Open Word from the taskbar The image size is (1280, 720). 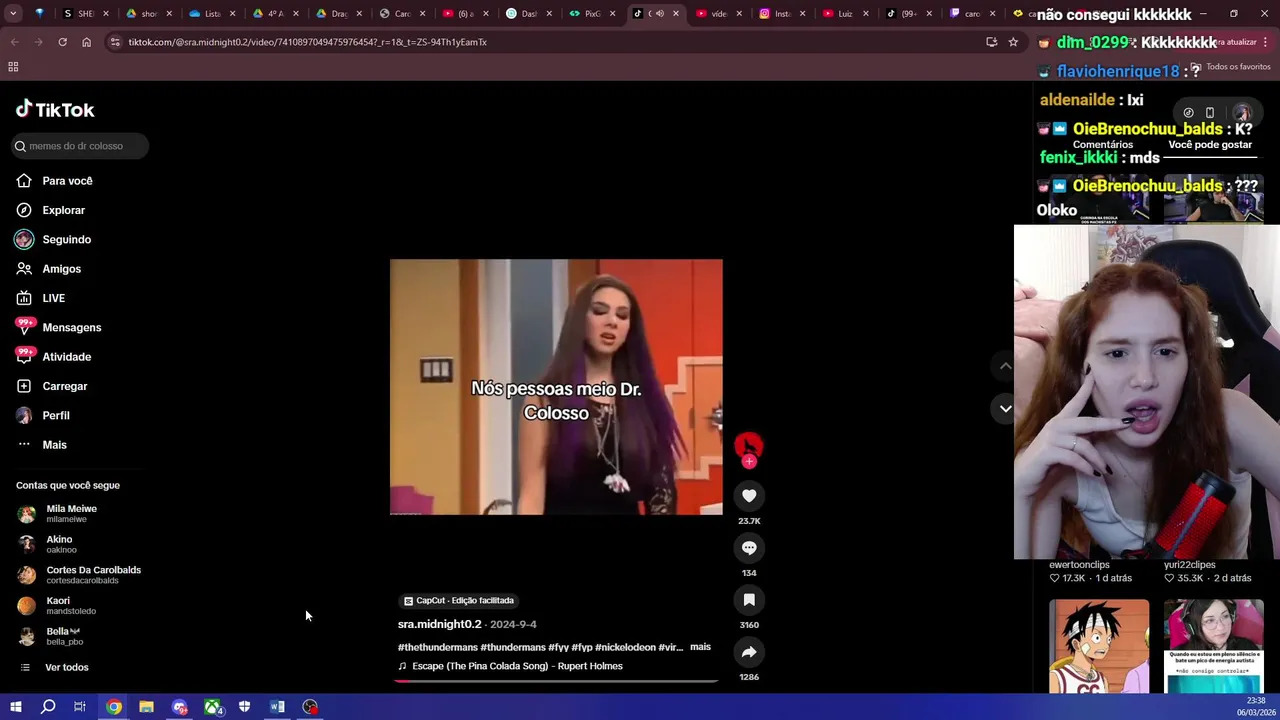[x=277, y=707]
